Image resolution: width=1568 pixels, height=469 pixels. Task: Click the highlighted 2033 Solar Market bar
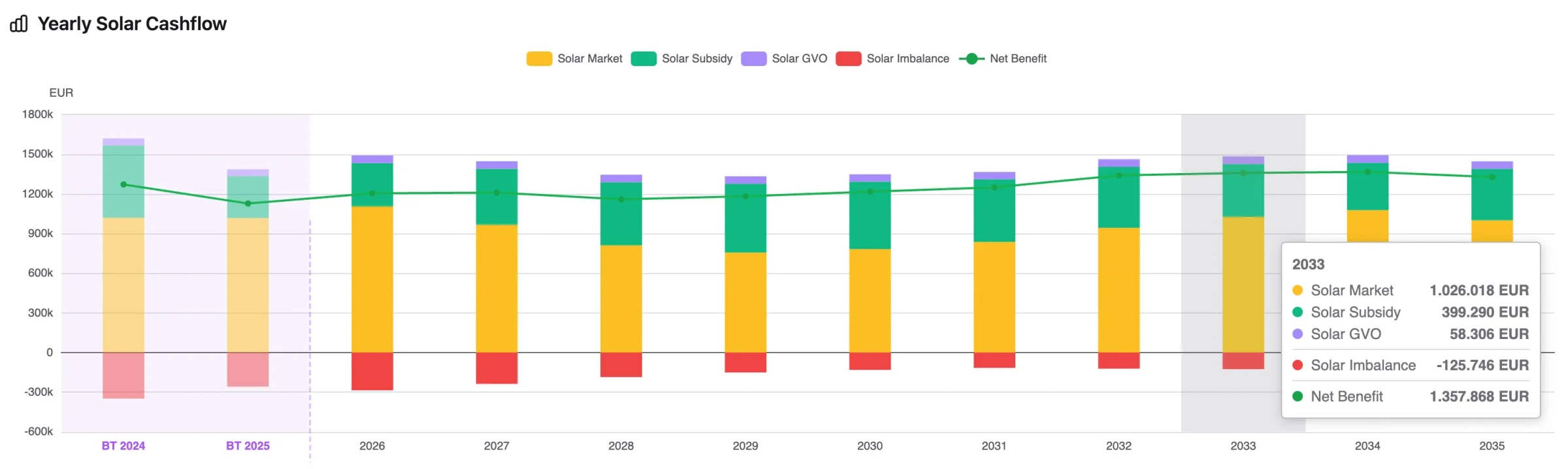click(1243, 285)
